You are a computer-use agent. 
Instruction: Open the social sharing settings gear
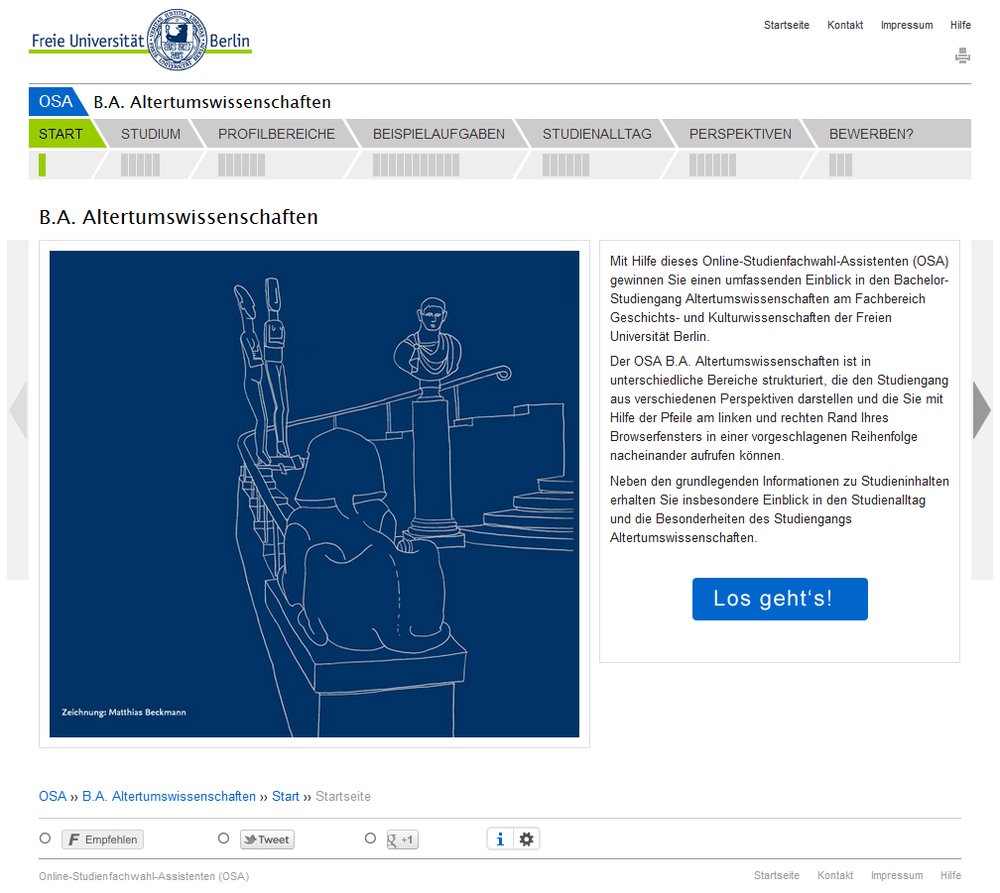[x=526, y=839]
